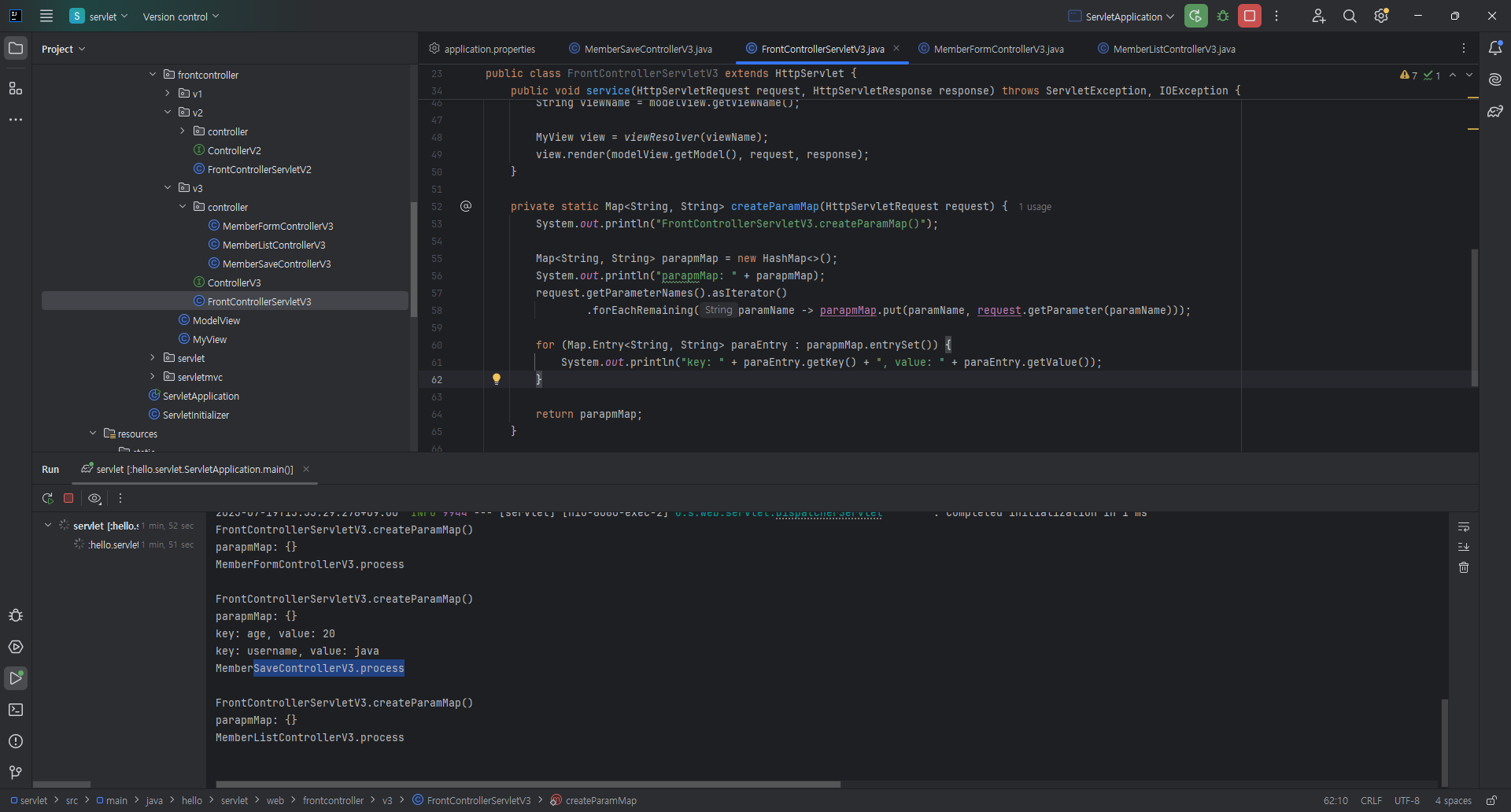Click the intention light bulb on line 62
Viewport: 1511px width, 812px height.
(497, 379)
